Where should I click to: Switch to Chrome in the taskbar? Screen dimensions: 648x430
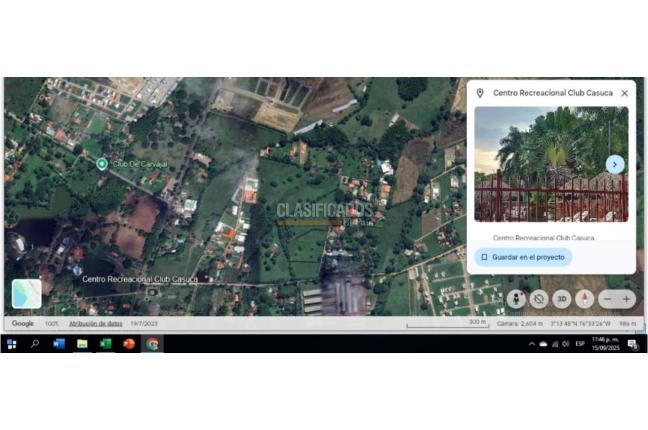[152, 344]
